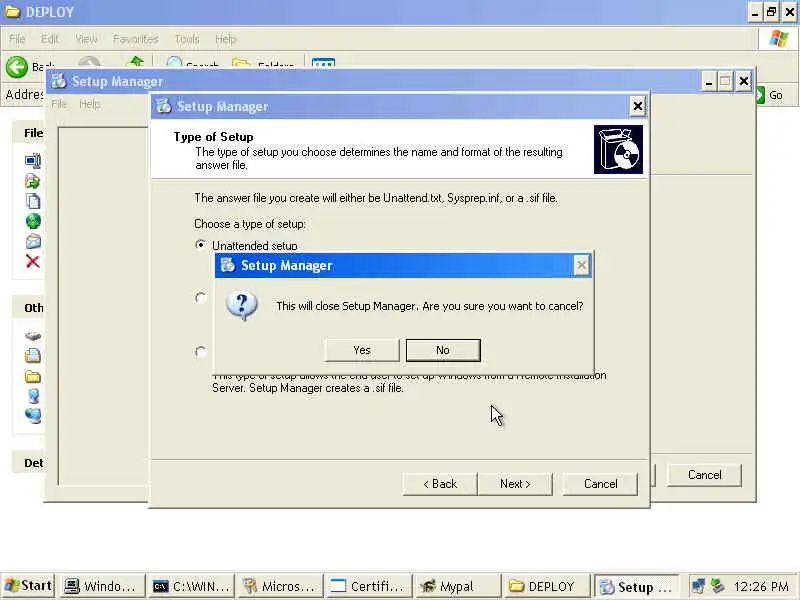800x600 pixels.
Task: Click the DEPLOY window title folder icon
Action: pos(12,12)
